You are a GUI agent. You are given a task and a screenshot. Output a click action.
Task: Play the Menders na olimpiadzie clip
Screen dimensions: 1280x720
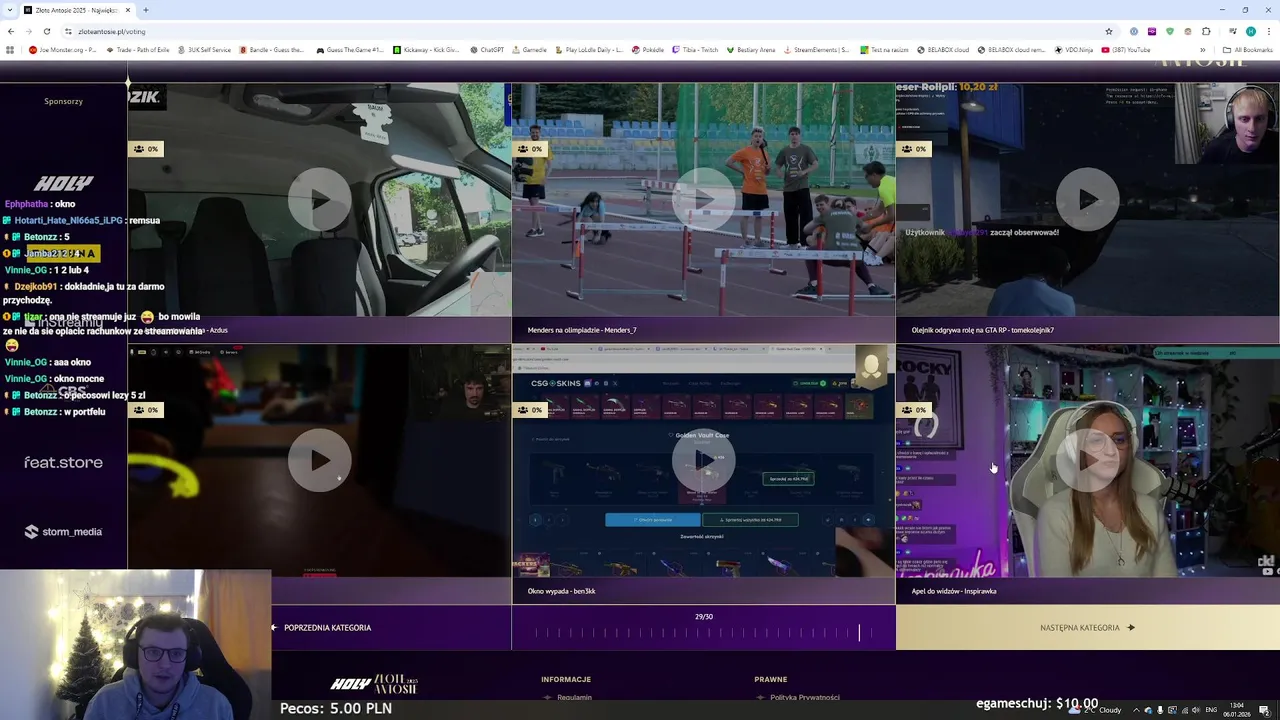coord(703,200)
